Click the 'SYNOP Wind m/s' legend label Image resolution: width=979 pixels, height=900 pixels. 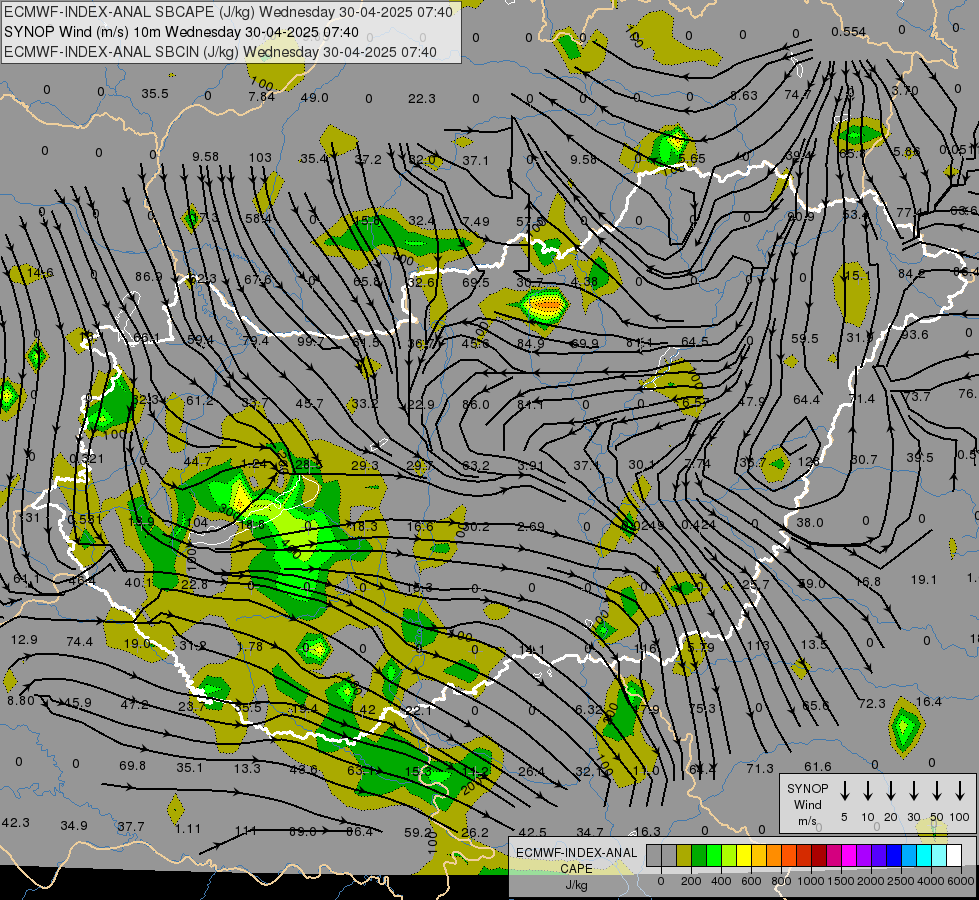pyautogui.click(x=807, y=805)
